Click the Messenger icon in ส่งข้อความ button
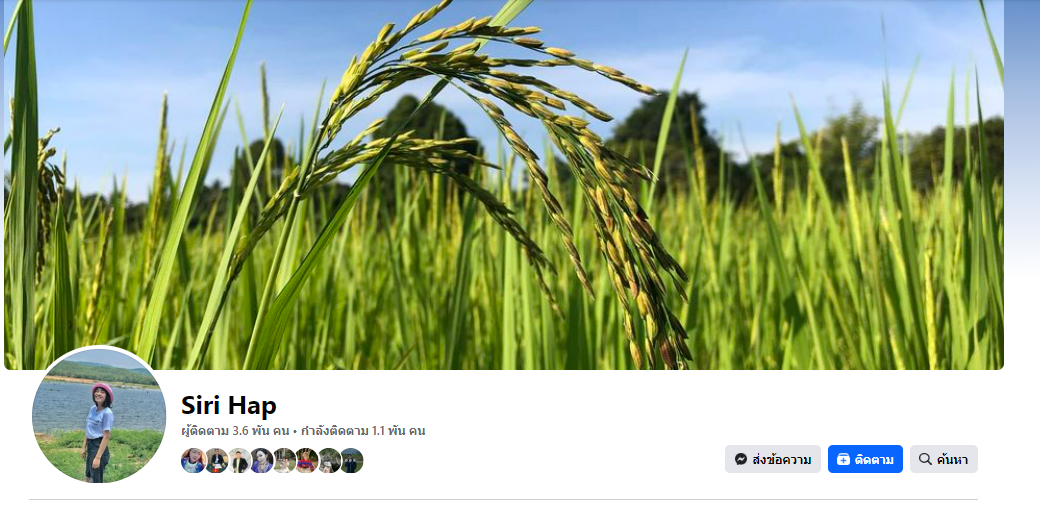Viewport: 1040px width, 508px height. point(741,459)
